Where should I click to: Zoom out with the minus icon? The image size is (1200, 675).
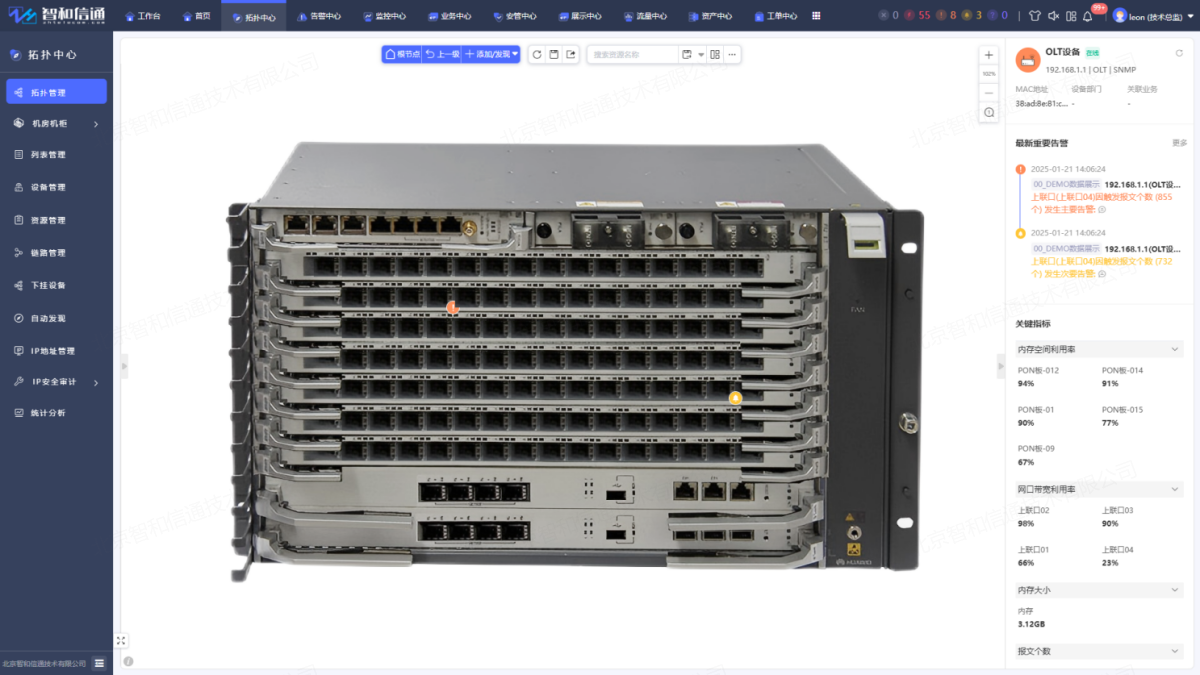coord(989,92)
